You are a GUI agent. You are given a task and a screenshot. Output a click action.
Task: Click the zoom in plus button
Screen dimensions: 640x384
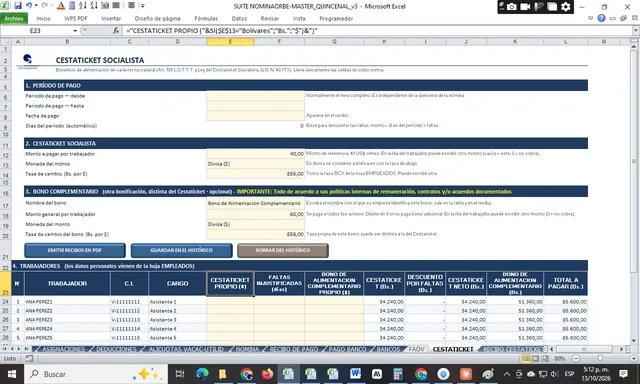coord(634,359)
